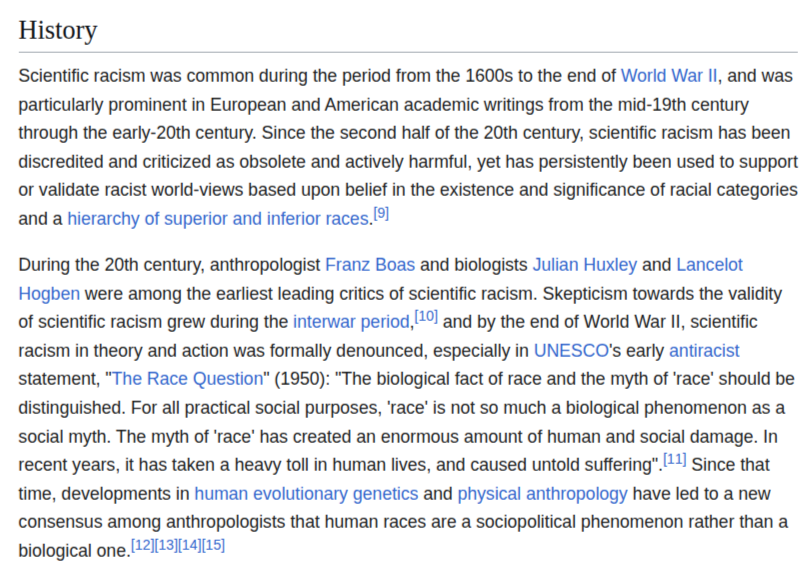Image resolution: width=810 pixels, height=580 pixels.
Task: Open the Julian Huxley link
Action: pyautogui.click(x=584, y=265)
